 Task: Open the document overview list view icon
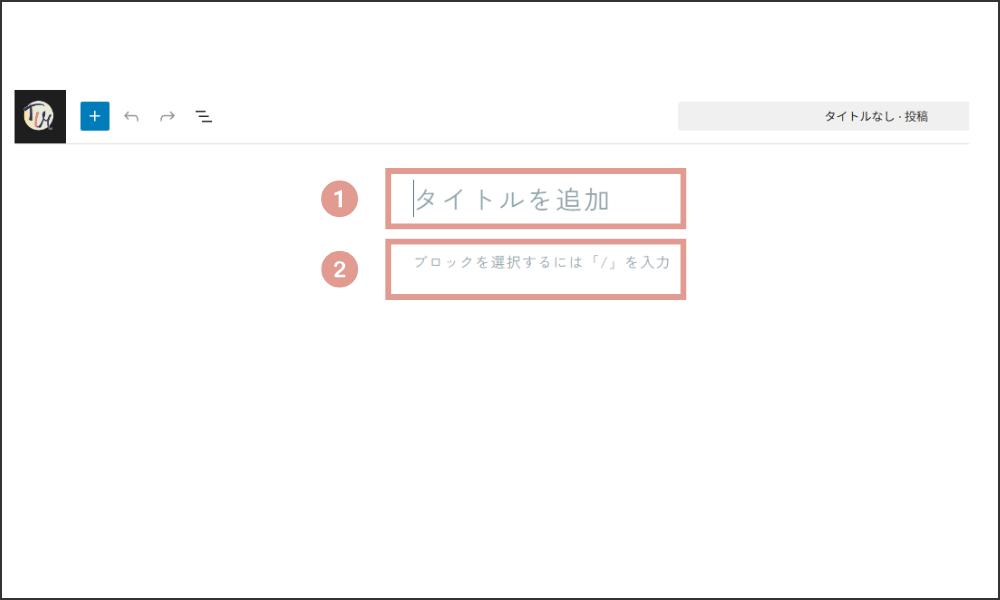[203, 116]
